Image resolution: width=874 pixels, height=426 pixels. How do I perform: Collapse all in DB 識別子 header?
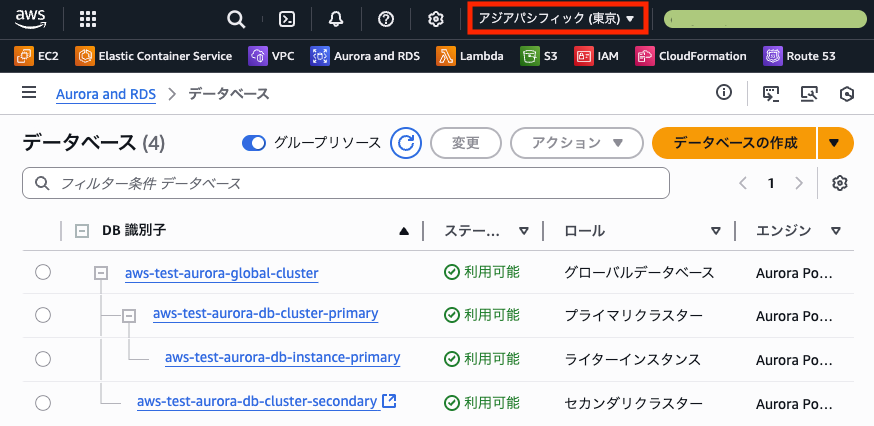82,231
